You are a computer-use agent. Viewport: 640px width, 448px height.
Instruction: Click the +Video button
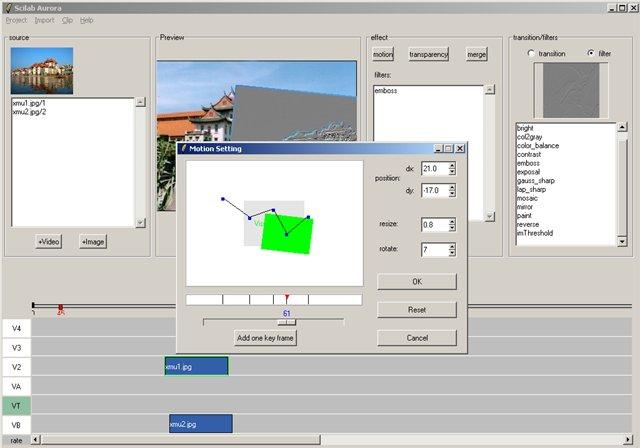[49, 242]
